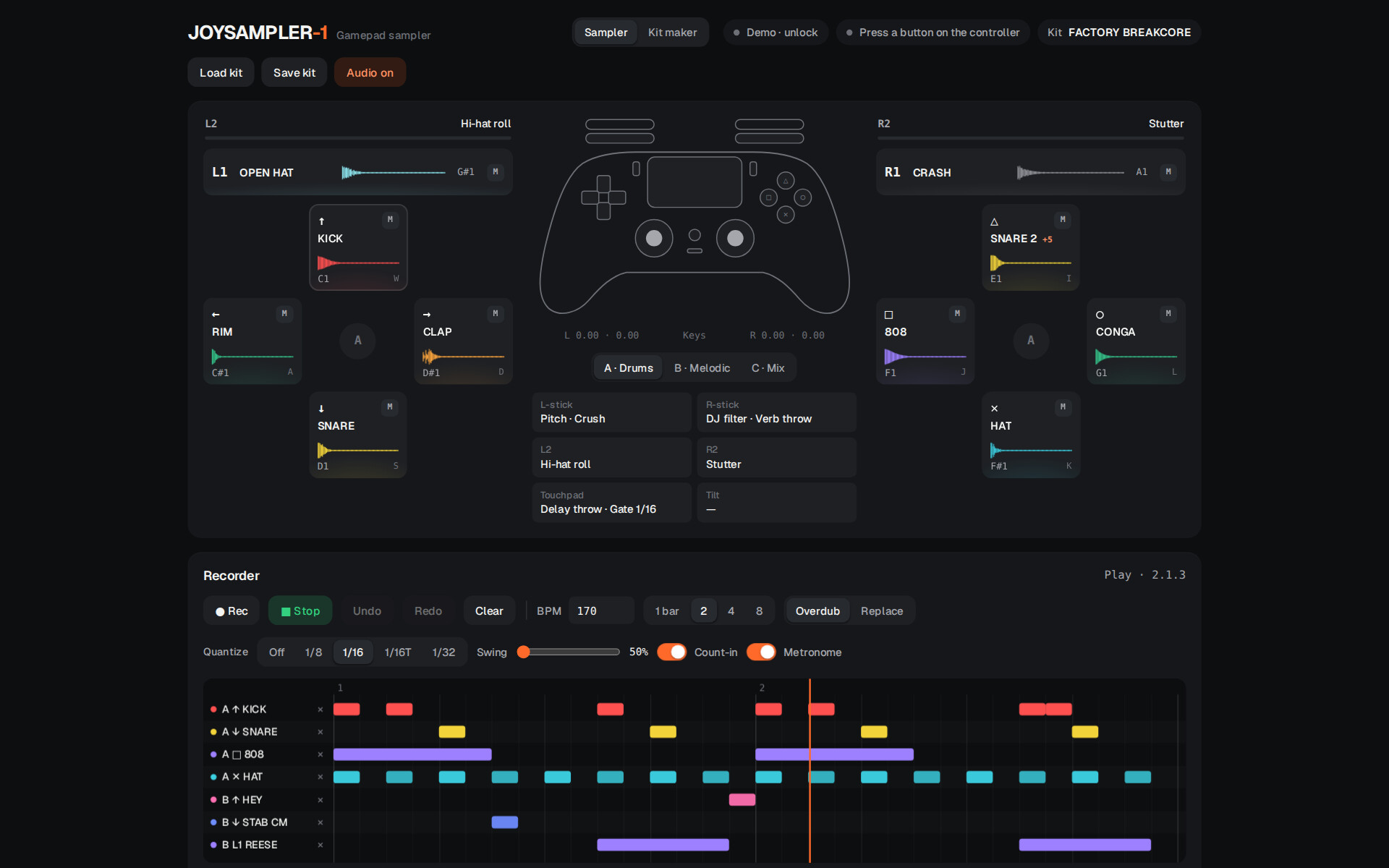The width and height of the screenshot is (1389, 868).
Task: Click the left analog stick on the controller diagram
Action: (654, 238)
